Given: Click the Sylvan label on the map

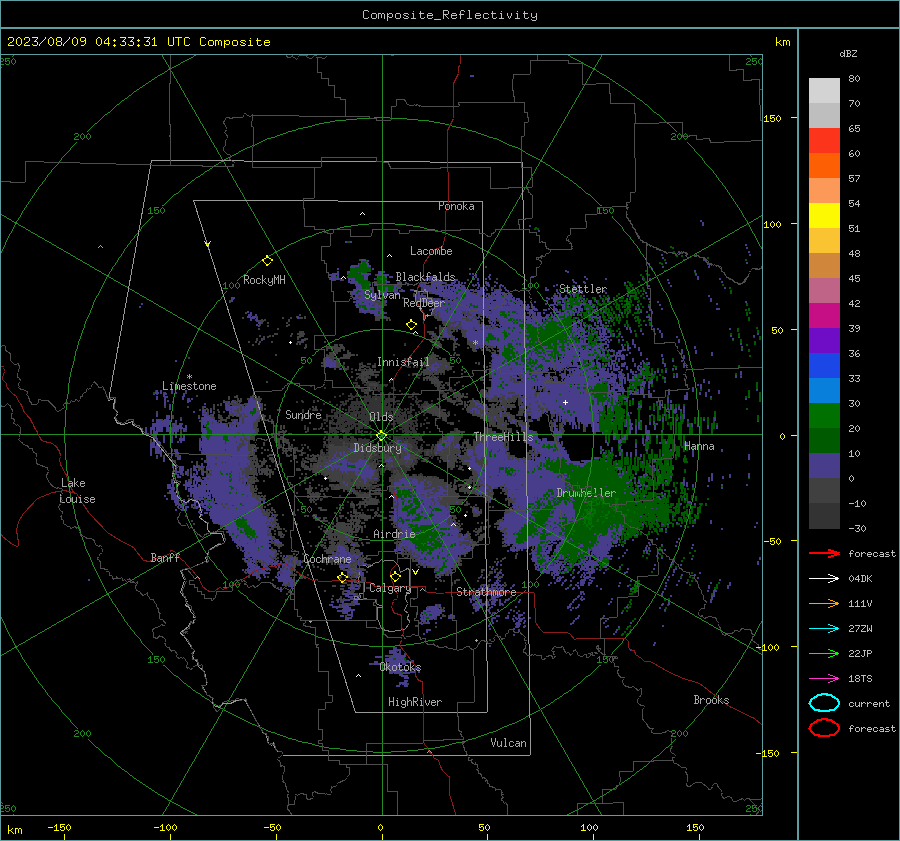Looking at the screenshot, I should (382, 295).
